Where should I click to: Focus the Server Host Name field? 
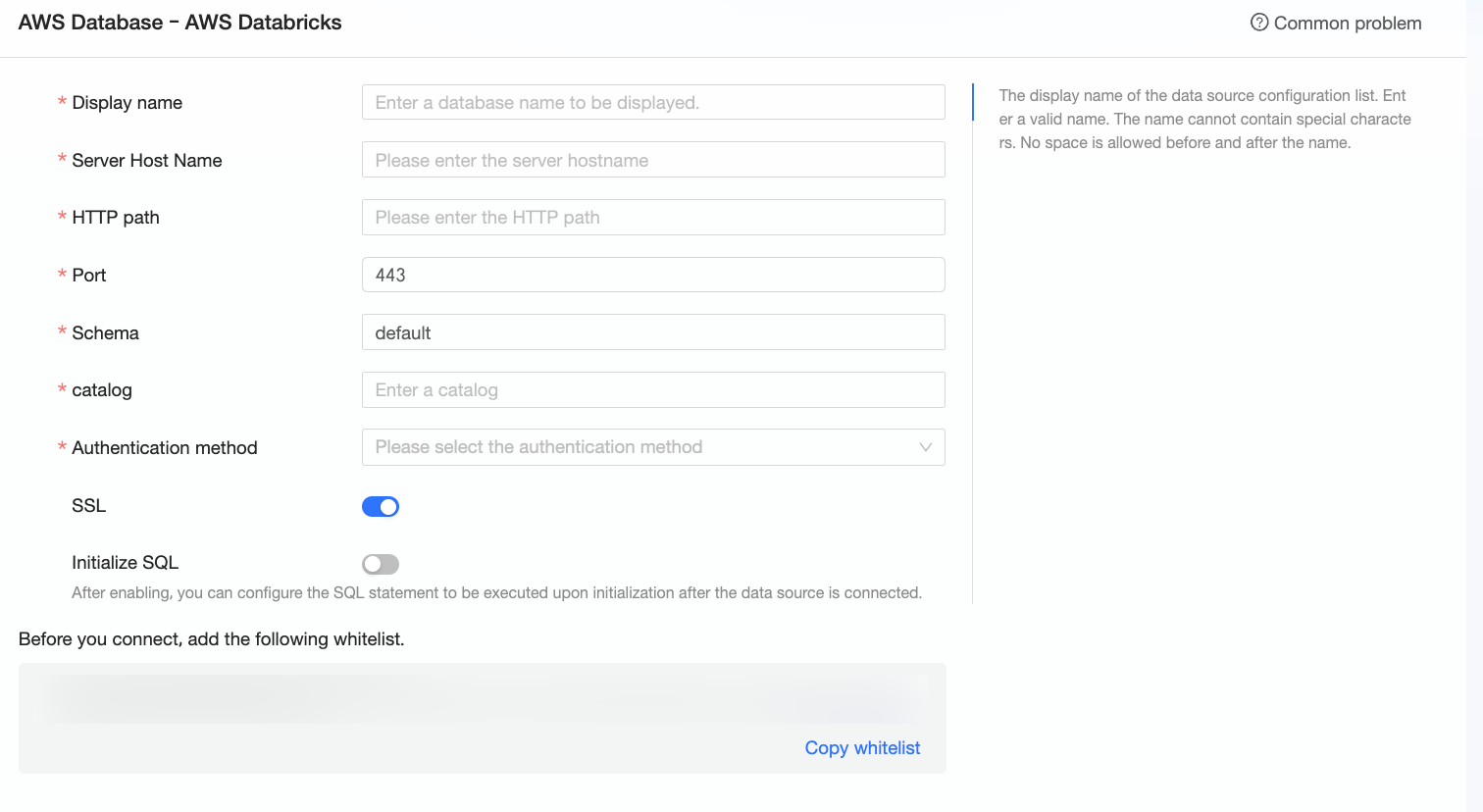tap(653, 160)
